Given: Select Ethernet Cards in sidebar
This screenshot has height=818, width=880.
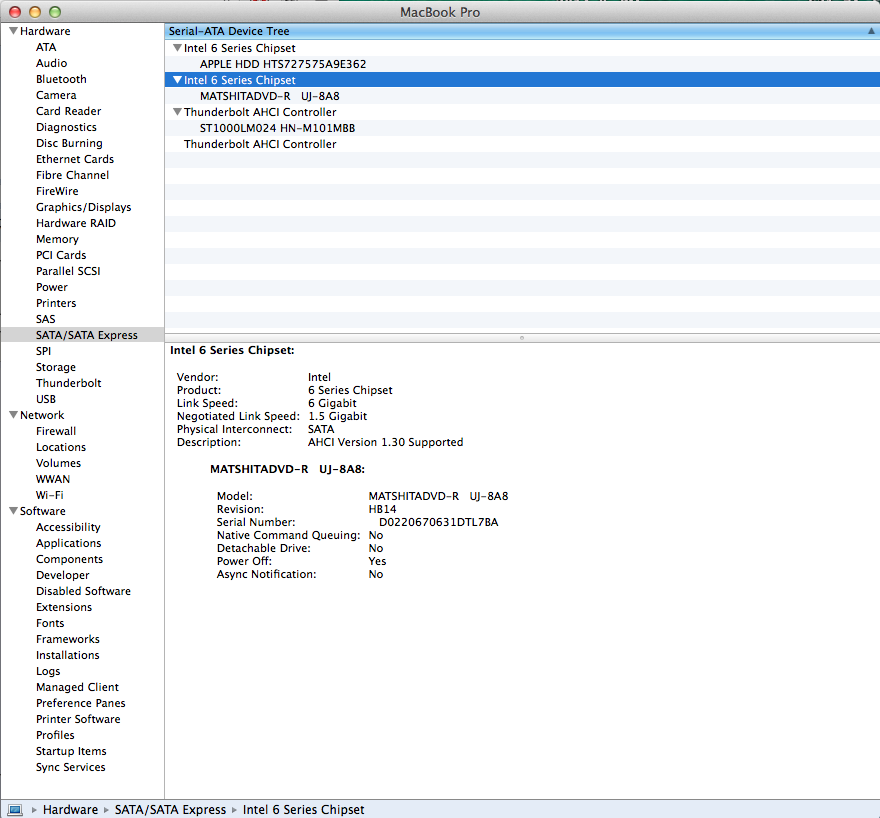Looking at the screenshot, I should pos(75,159).
